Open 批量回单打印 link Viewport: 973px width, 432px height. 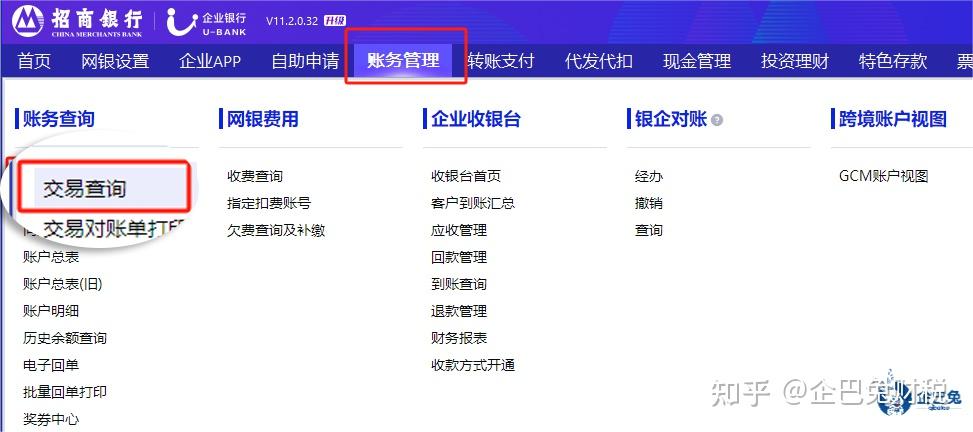point(65,392)
